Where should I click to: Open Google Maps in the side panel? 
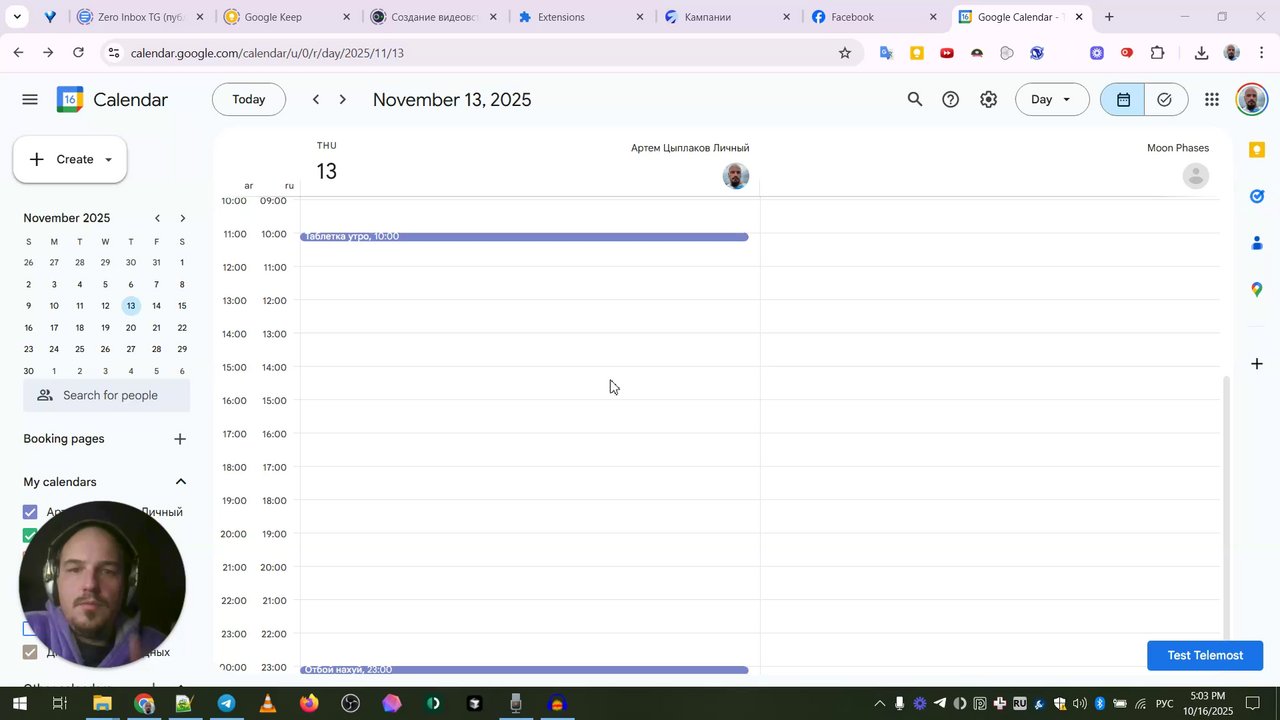tap(1257, 290)
